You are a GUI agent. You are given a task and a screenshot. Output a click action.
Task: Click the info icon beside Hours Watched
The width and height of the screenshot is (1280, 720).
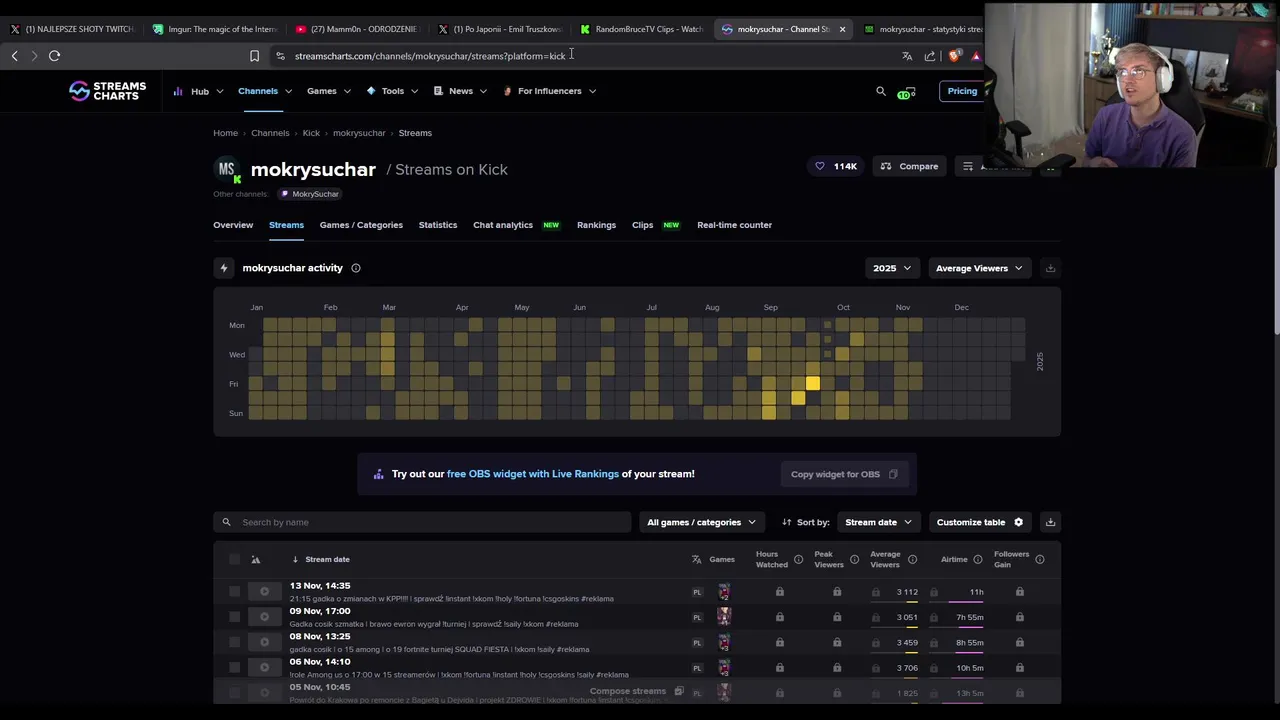click(798, 560)
